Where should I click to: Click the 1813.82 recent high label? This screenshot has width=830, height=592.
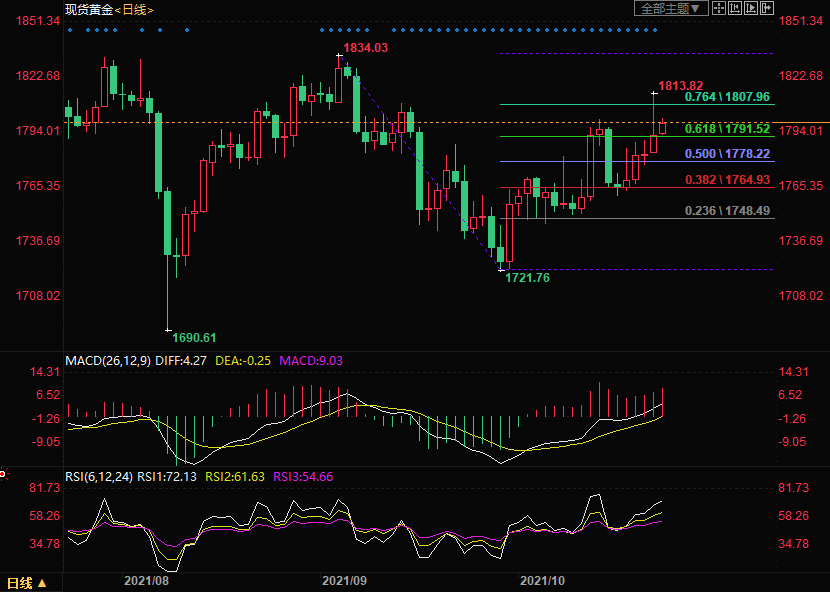681,86
